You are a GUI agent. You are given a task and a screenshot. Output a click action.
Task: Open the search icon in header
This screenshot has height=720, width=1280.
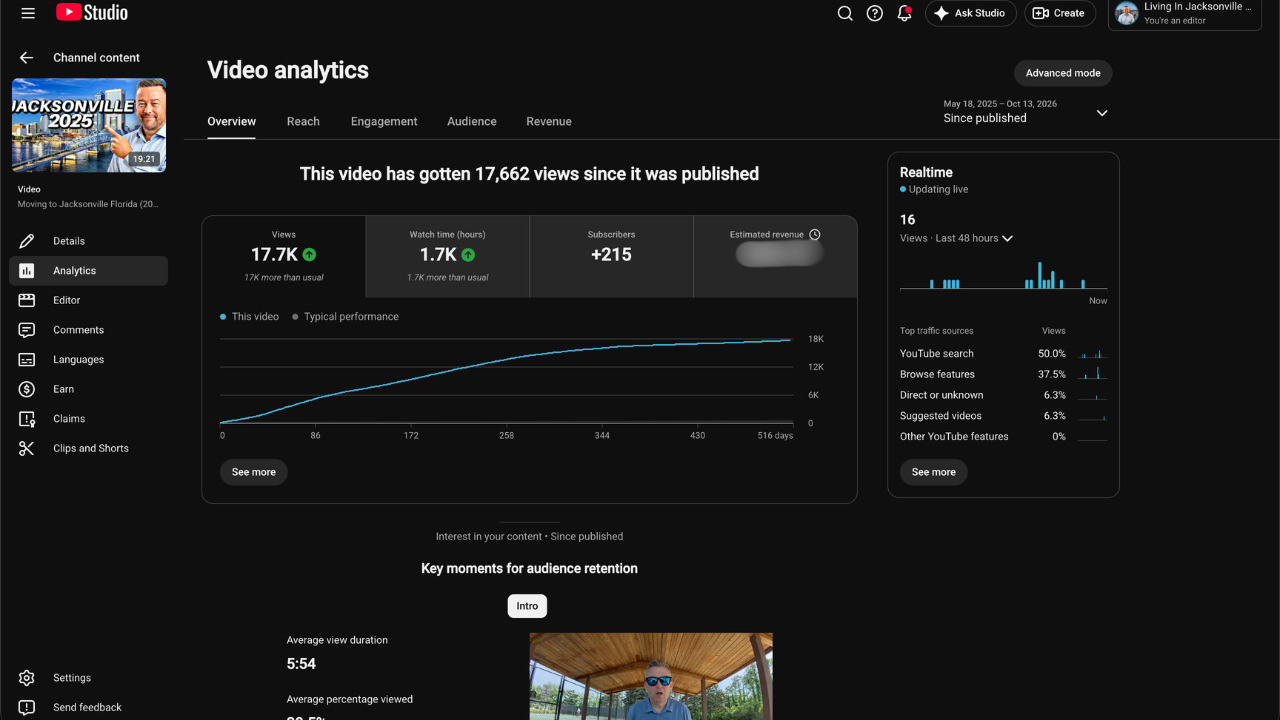pyautogui.click(x=845, y=13)
